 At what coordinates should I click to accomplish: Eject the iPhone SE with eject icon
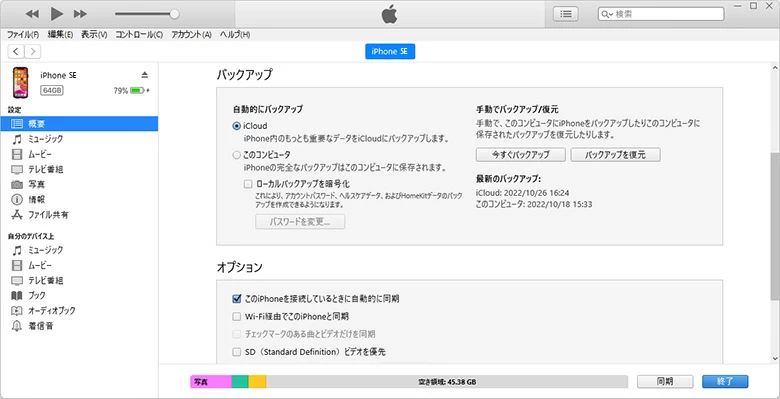(145, 75)
